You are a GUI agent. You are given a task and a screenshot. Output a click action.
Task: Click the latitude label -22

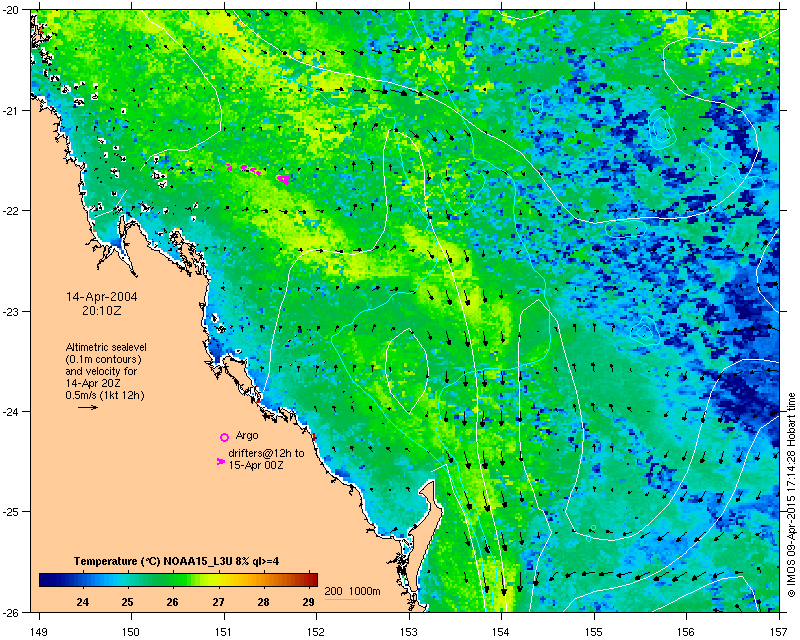tap(10, 211)
